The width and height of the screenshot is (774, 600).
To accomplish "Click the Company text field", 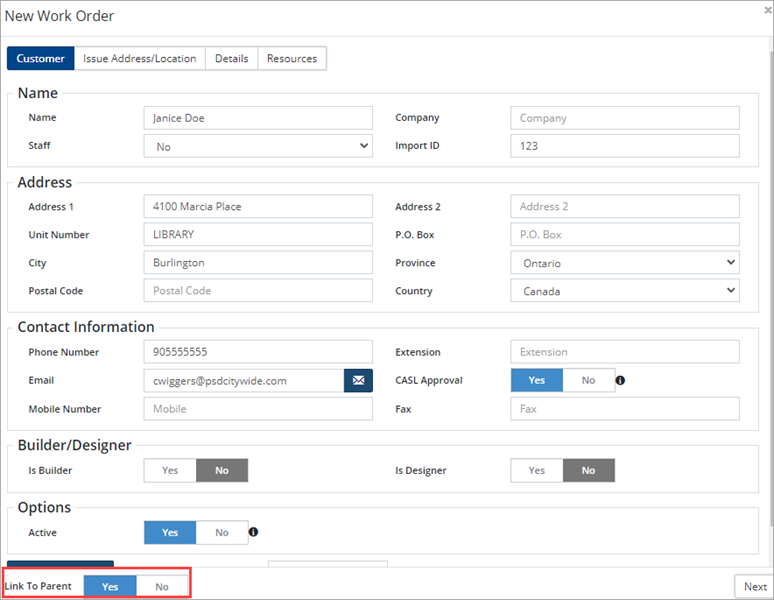I will click(x=625, y=118).
